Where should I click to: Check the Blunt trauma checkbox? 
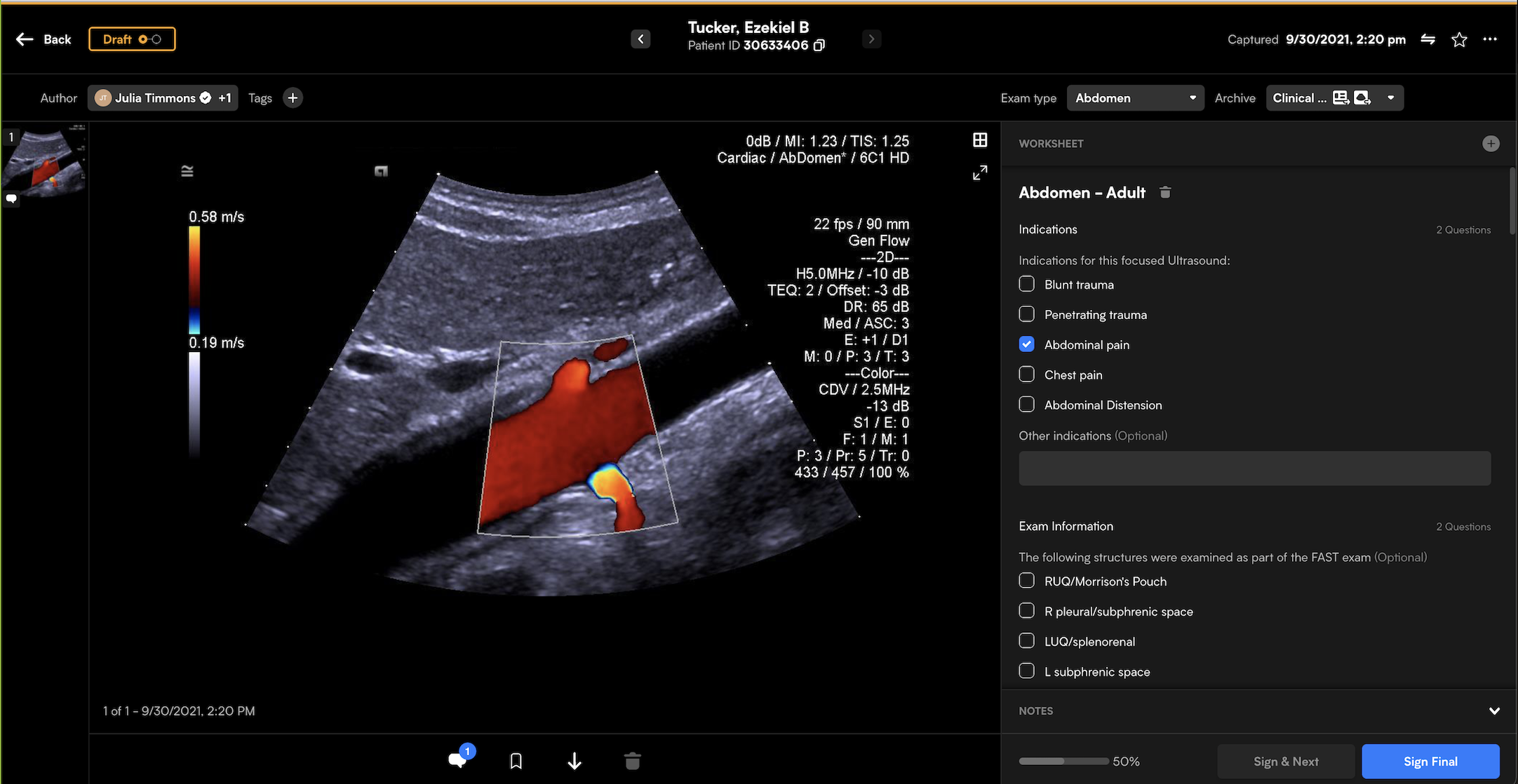pyautogui.click(x=1026, y=284)
